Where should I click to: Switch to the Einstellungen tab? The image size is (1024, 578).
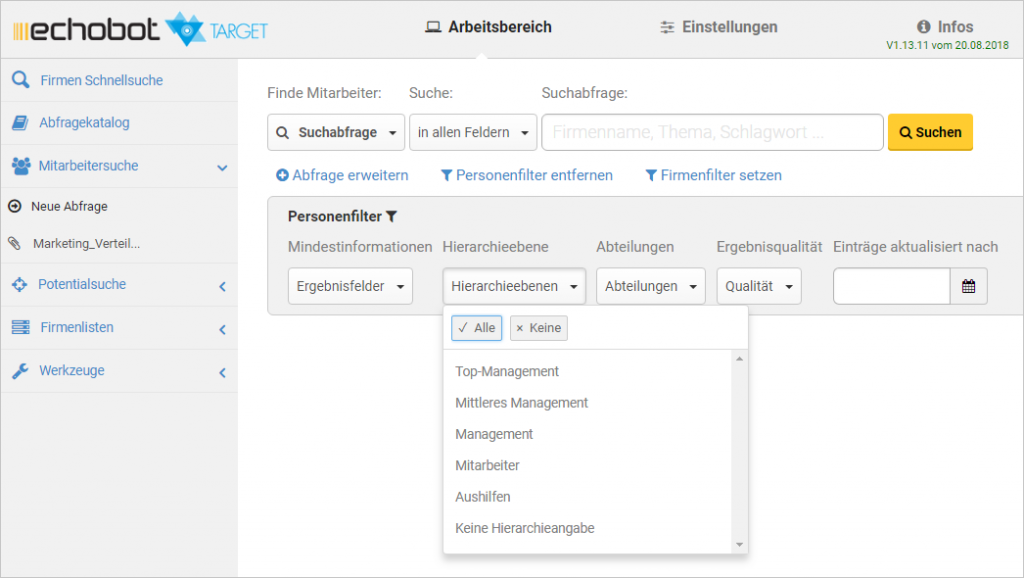point(719,27)
